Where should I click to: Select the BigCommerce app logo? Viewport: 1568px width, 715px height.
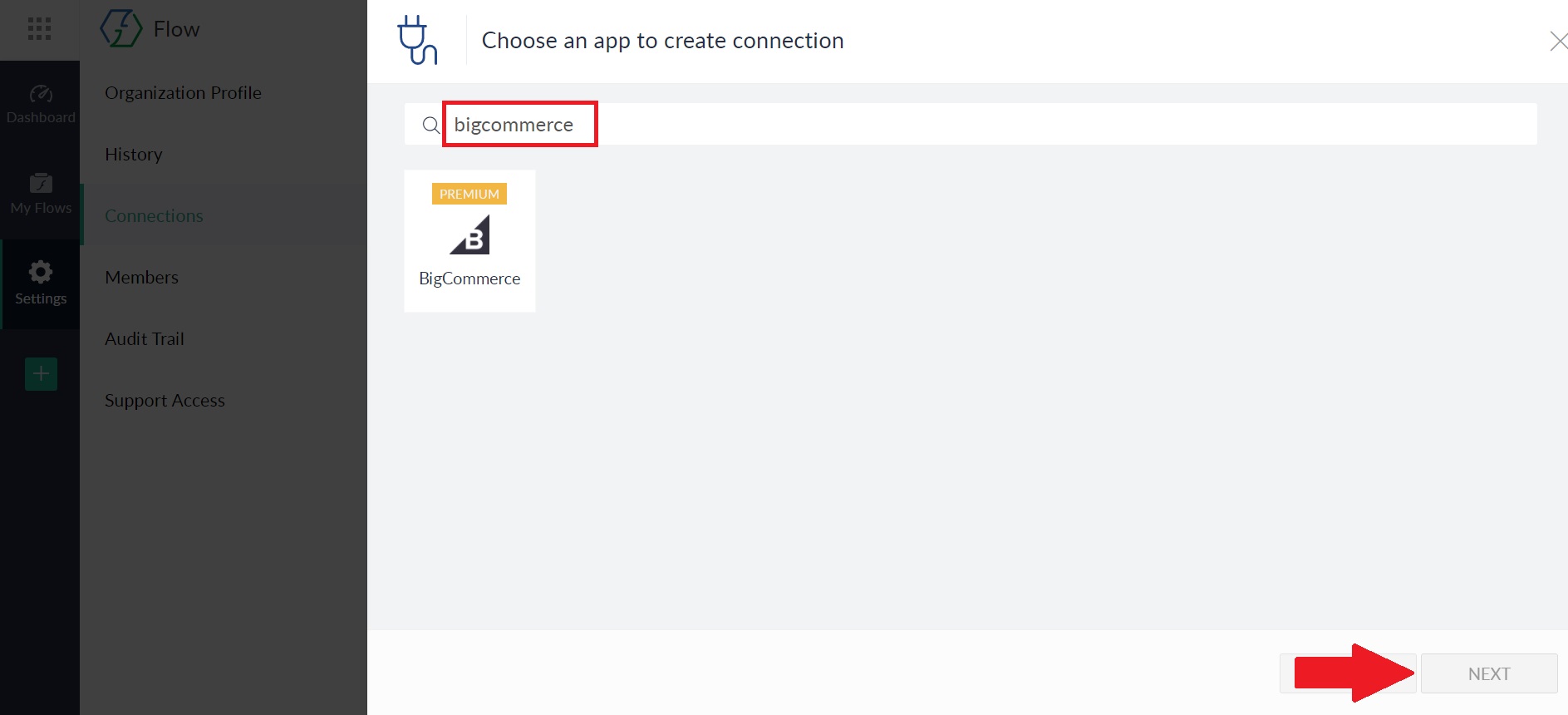[469, 234]
